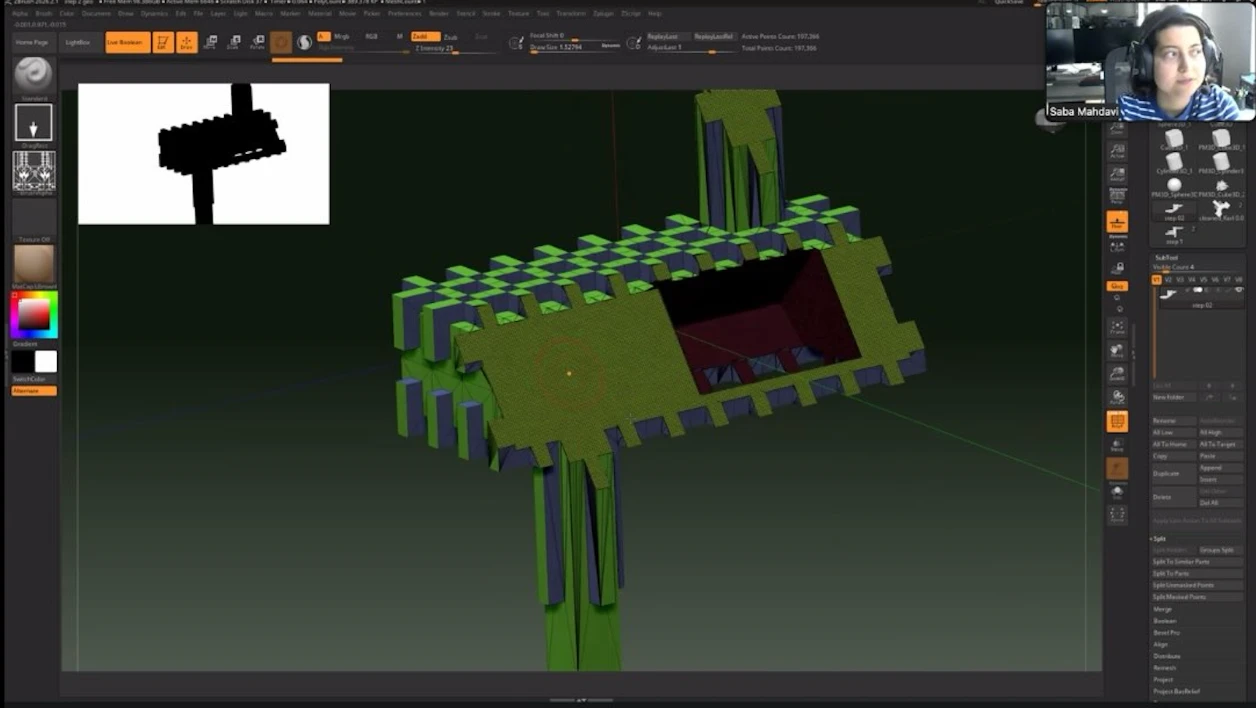Pick a color in the color picker square

34,315
